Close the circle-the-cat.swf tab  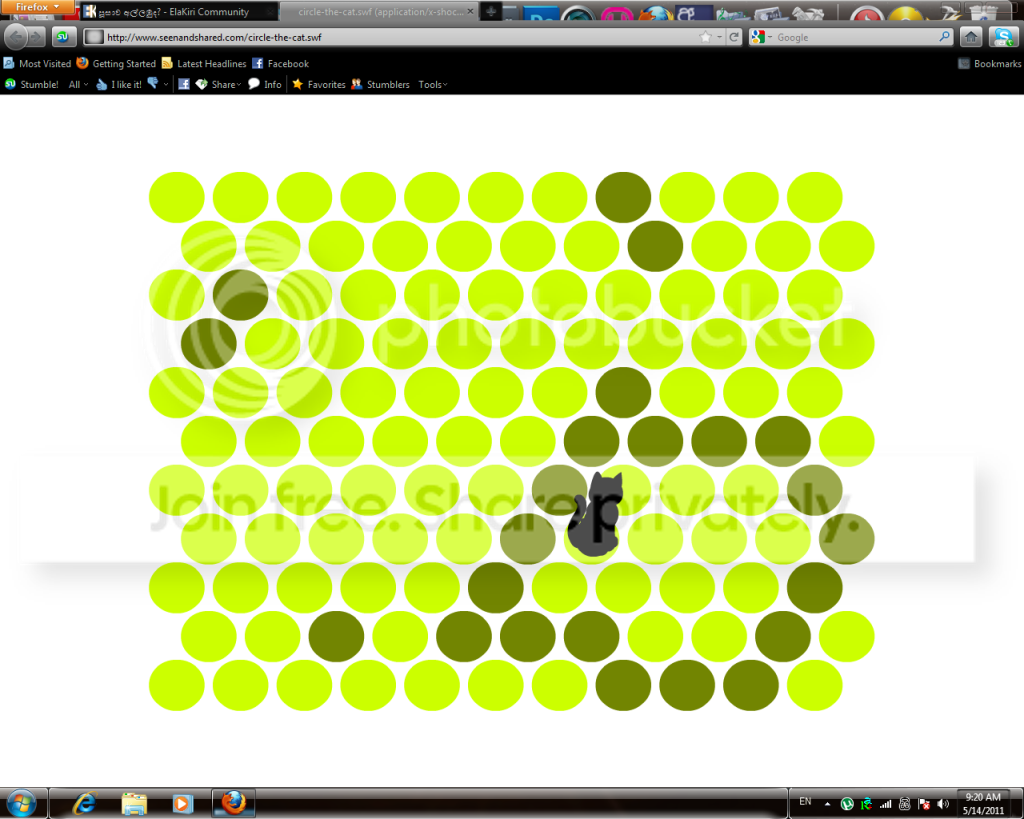(470, 11)
